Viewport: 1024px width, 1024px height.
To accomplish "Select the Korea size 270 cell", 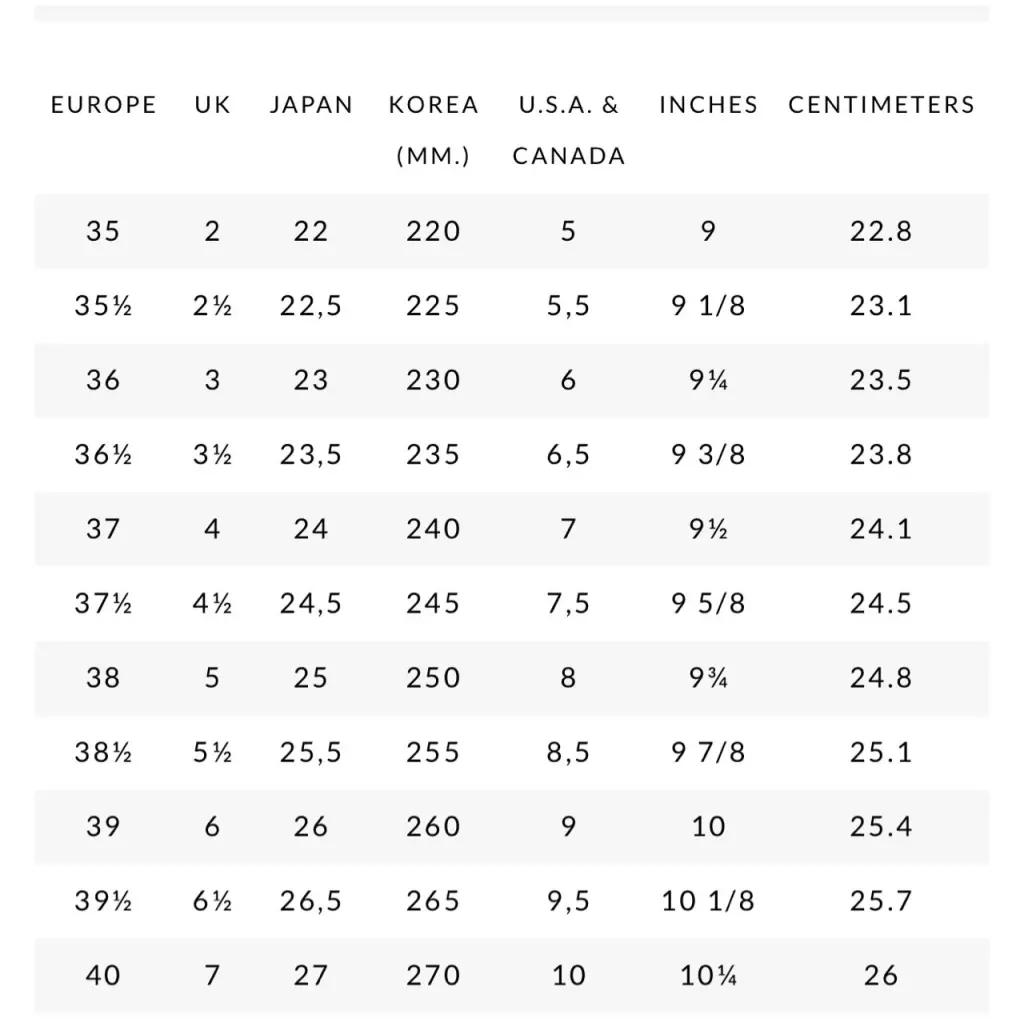I will coord(434,975).
